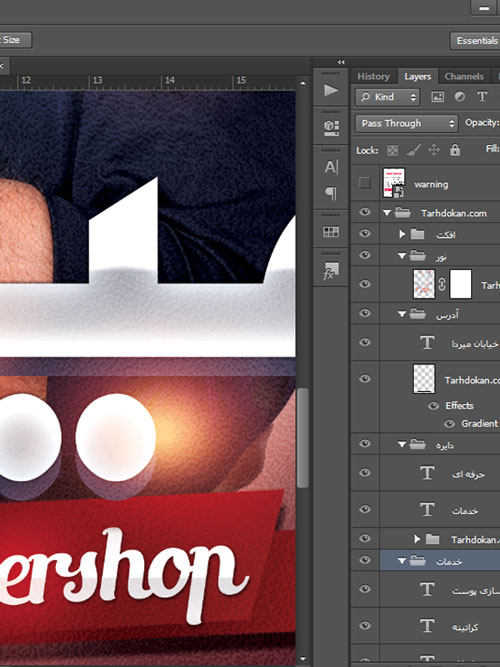Click Tarhdokan.co layer thumbnail
The height and width of the screenshot is (667, 500).
click(x=424, y=379)
